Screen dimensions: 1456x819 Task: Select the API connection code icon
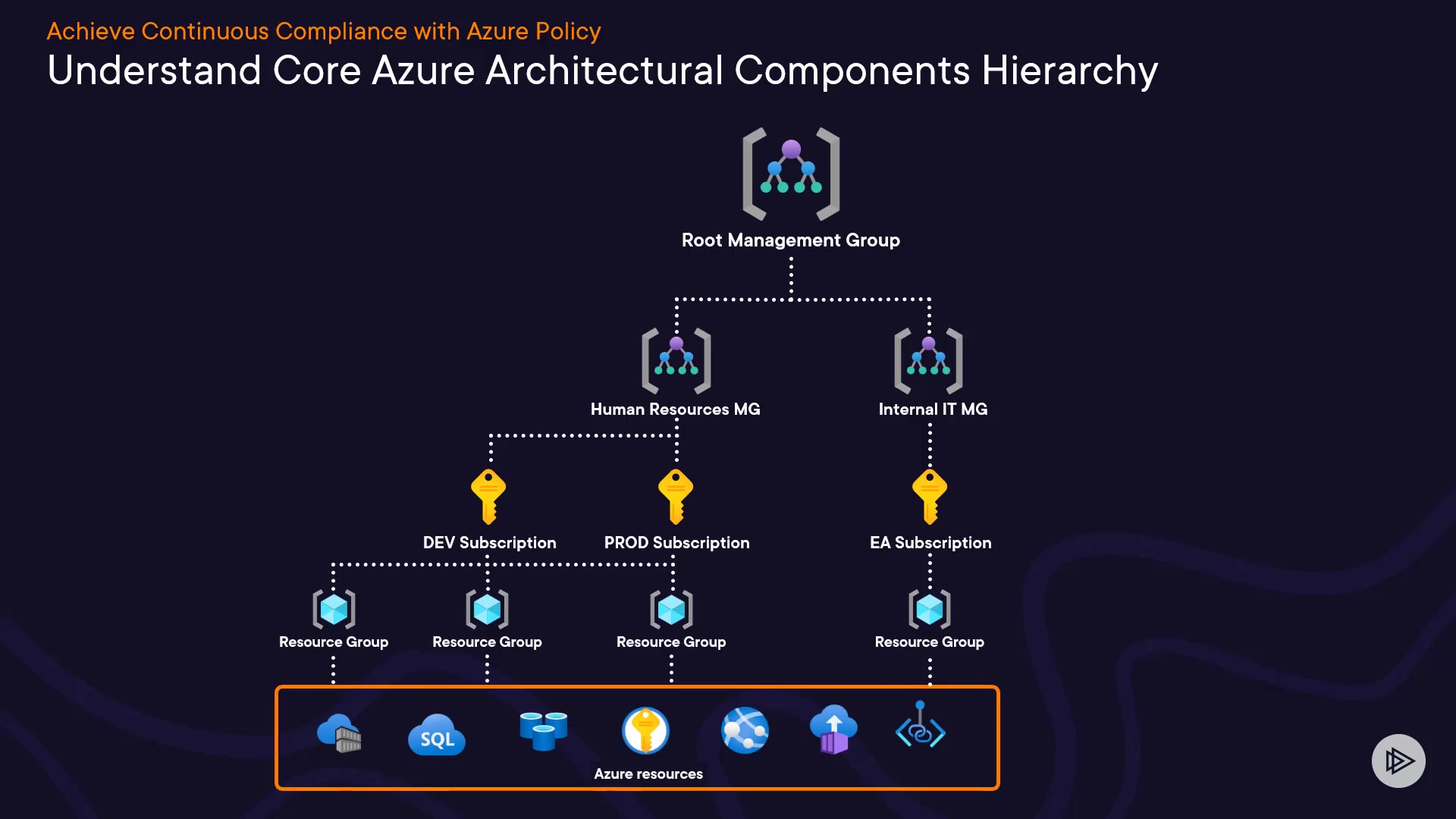tap(920, 726)
